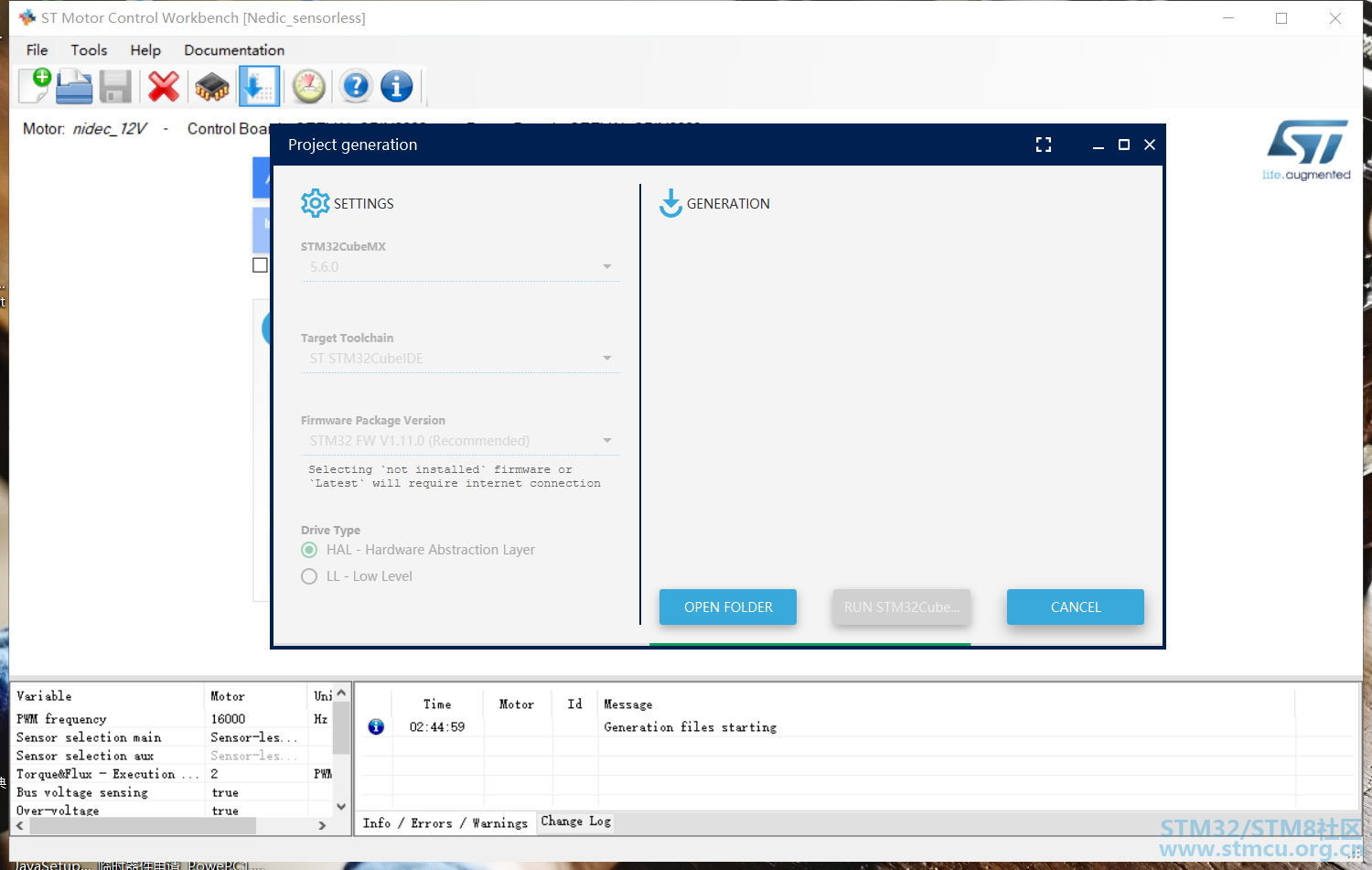Maximize the Project generation dialog
Viewport: 1372px width, 870px height.
click(1124, 145)
